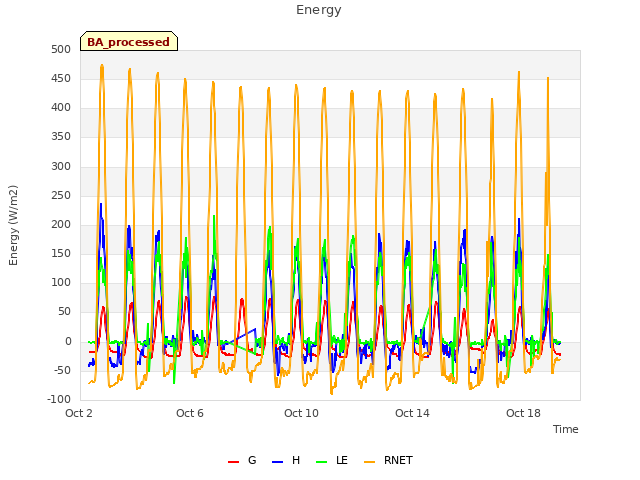The image size is (640, 480).
Task: Click the Energy chart title
Action: (318, 10)
